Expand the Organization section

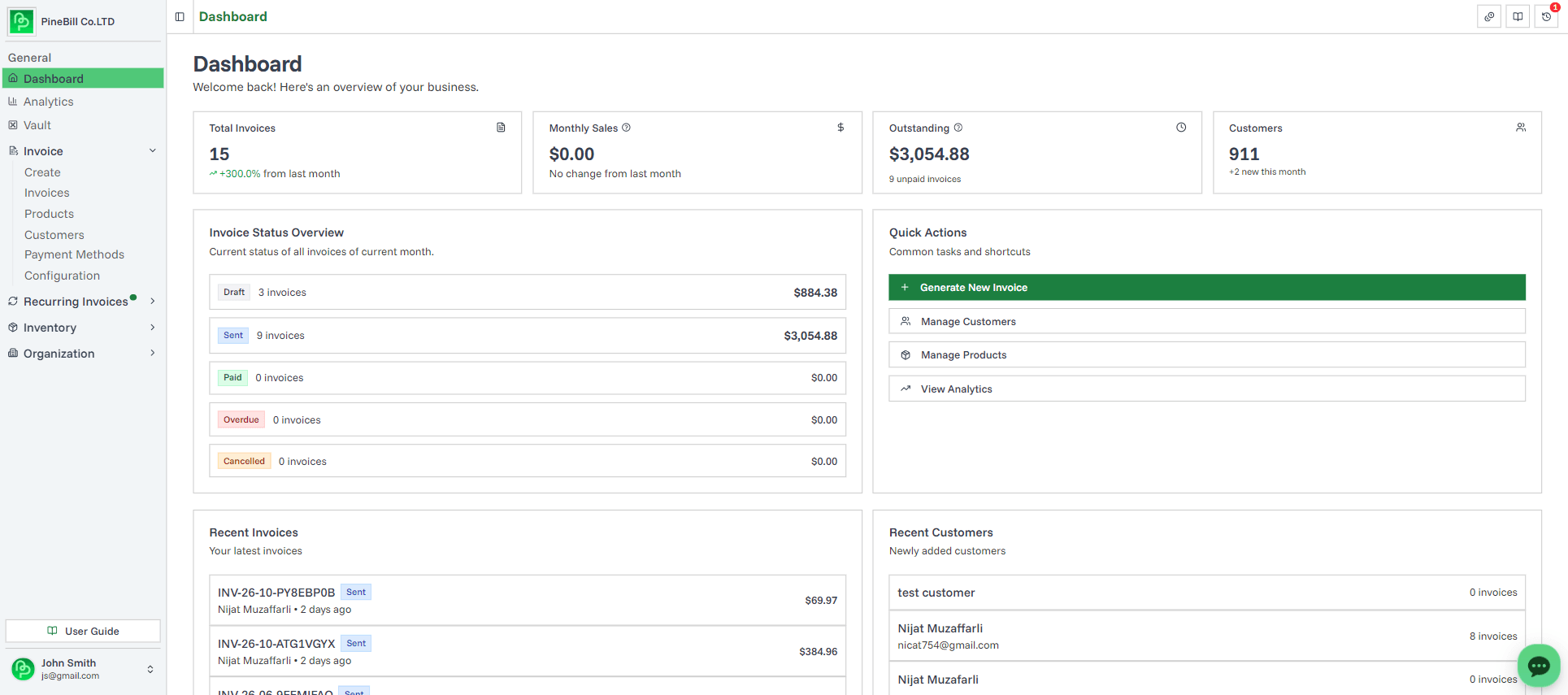click(x=152, y=354)
